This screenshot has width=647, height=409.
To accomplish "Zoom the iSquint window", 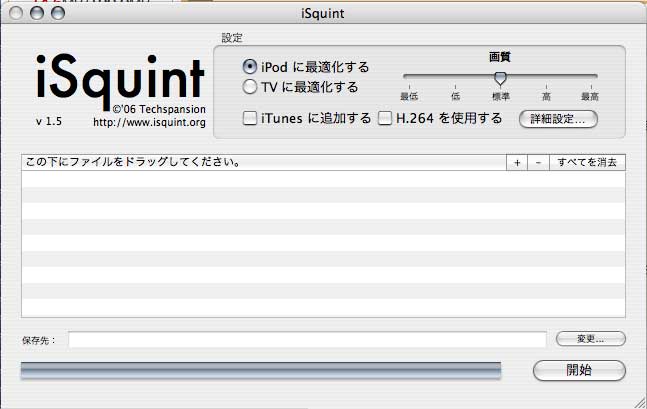I will [x=58, y=13].
